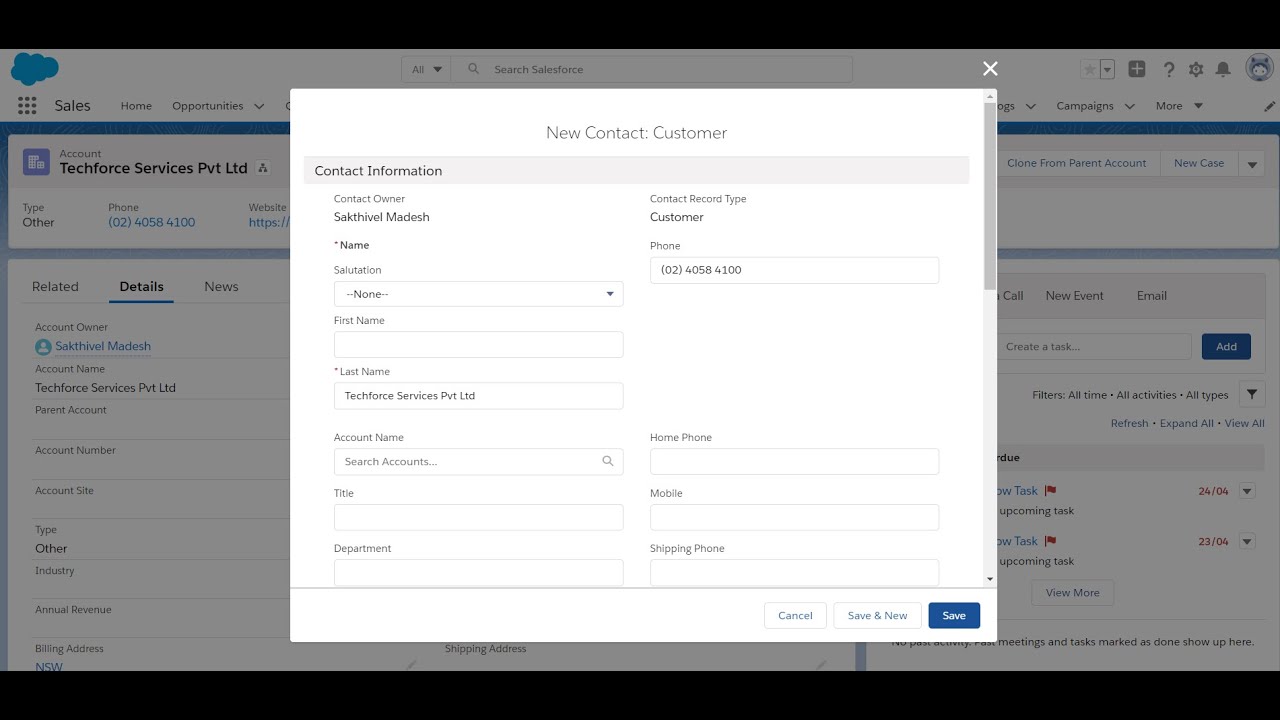The image size is (1280, 720).
Task: Open the Opportunities tab
Action: coord(207,106)
